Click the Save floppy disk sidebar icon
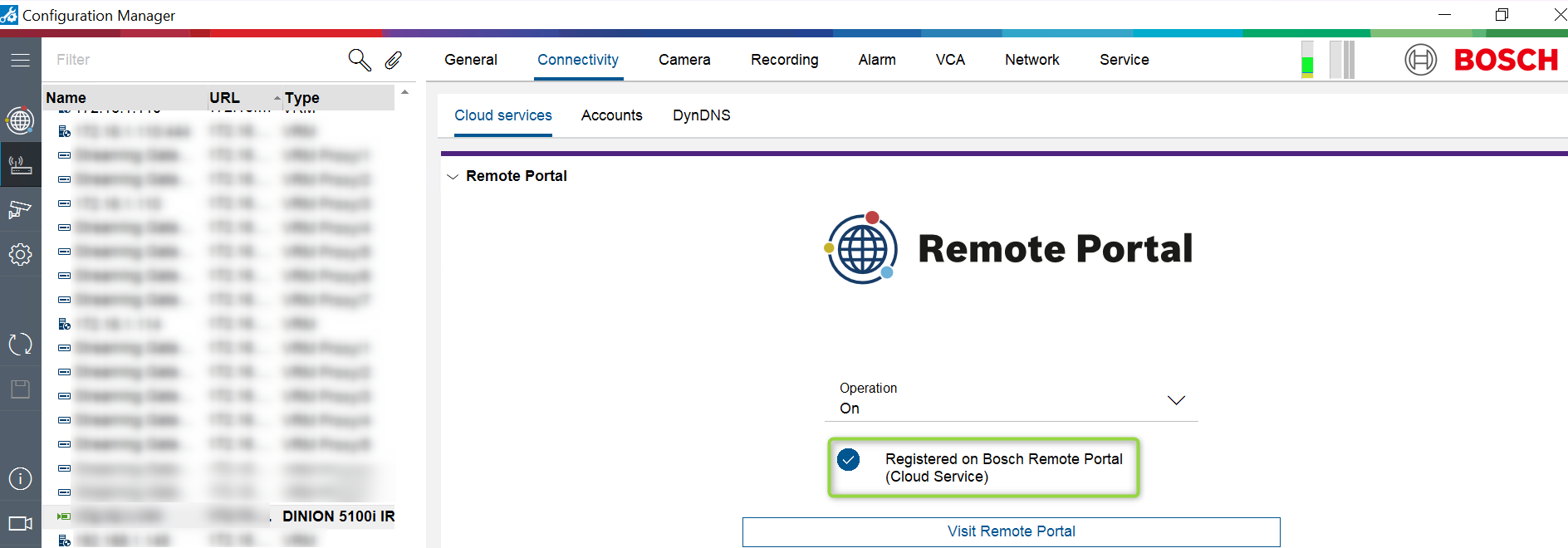 [x=20, y=389]
